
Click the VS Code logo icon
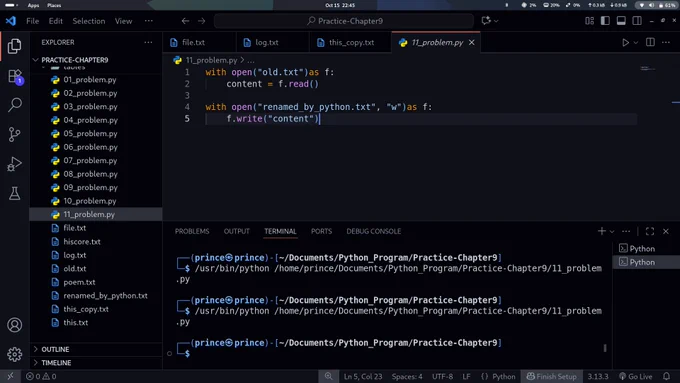pyautogui.click(x=11, y=21)
